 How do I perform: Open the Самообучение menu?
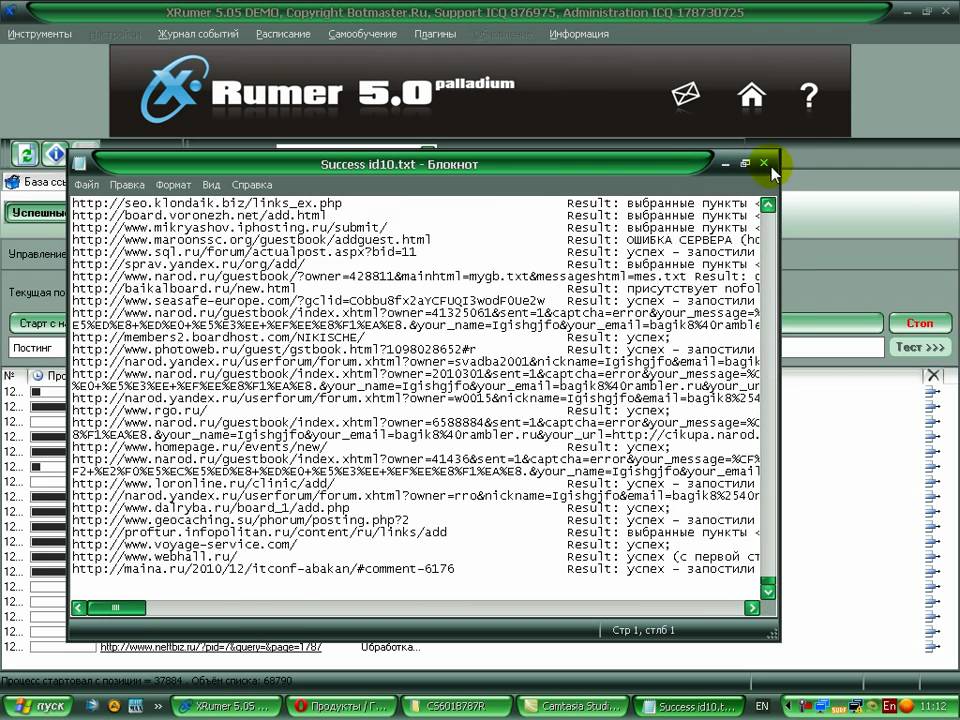(x=362, y=34)
